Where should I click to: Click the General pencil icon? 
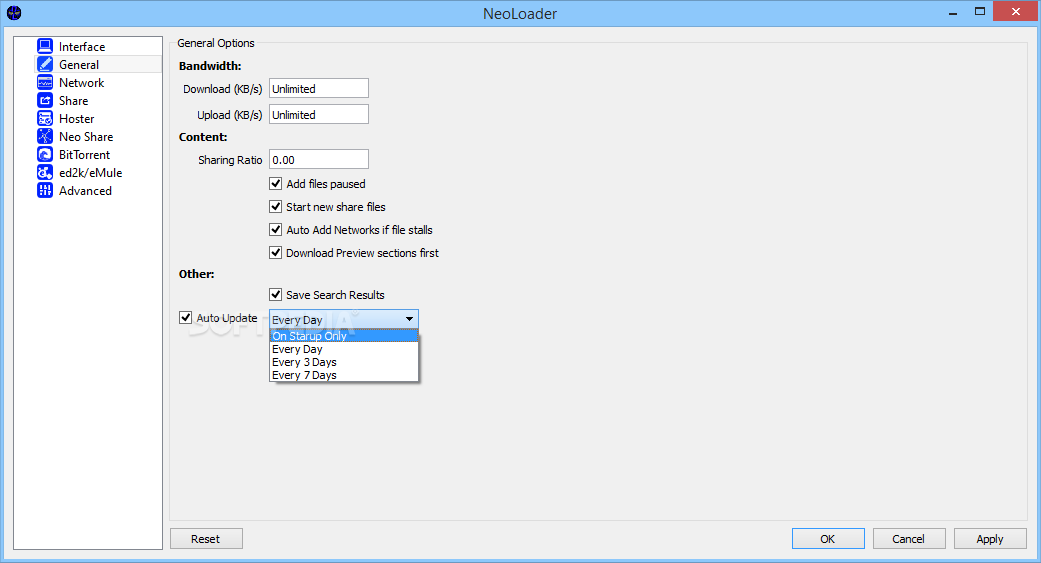[x=44, y=64]
